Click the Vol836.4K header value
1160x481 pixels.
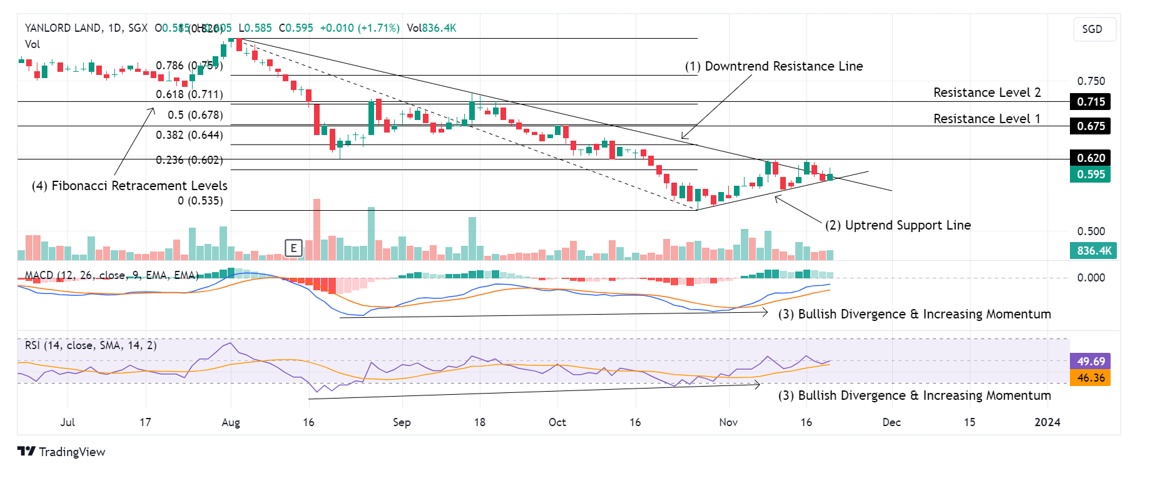(433, 28)
